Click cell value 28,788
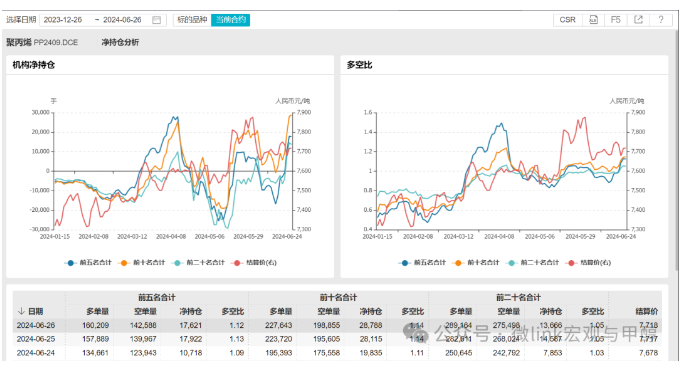The height and width of the screenshot is (365, 683). [x=371, y=325]
